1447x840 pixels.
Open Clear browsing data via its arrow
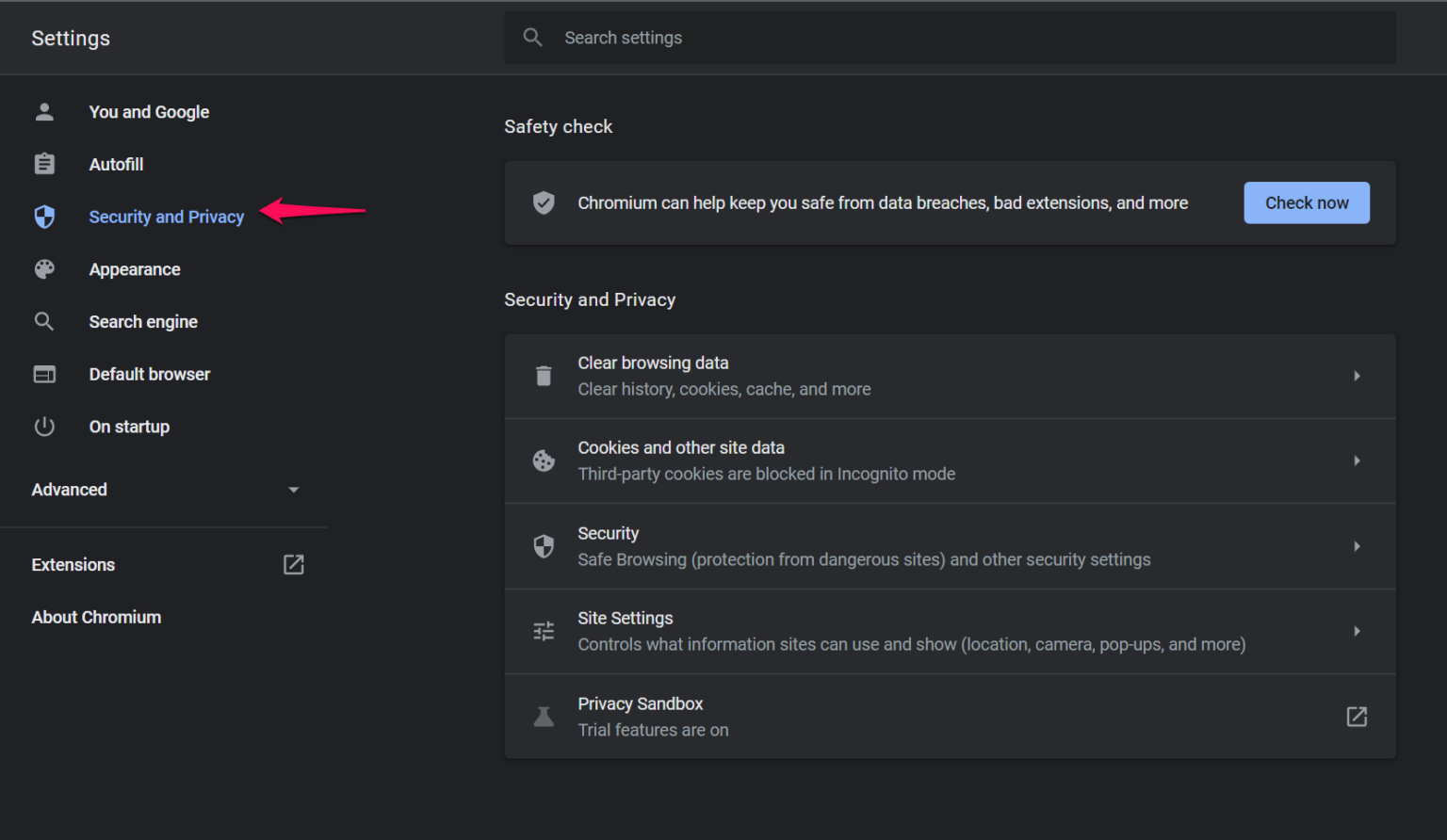click(1356, 376)
